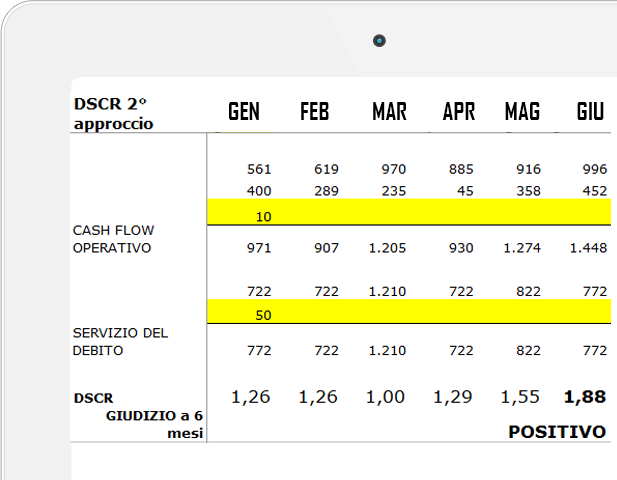Select the MAR column header
The height and width of the screenshot is (480, 617).
coord(389,111)
